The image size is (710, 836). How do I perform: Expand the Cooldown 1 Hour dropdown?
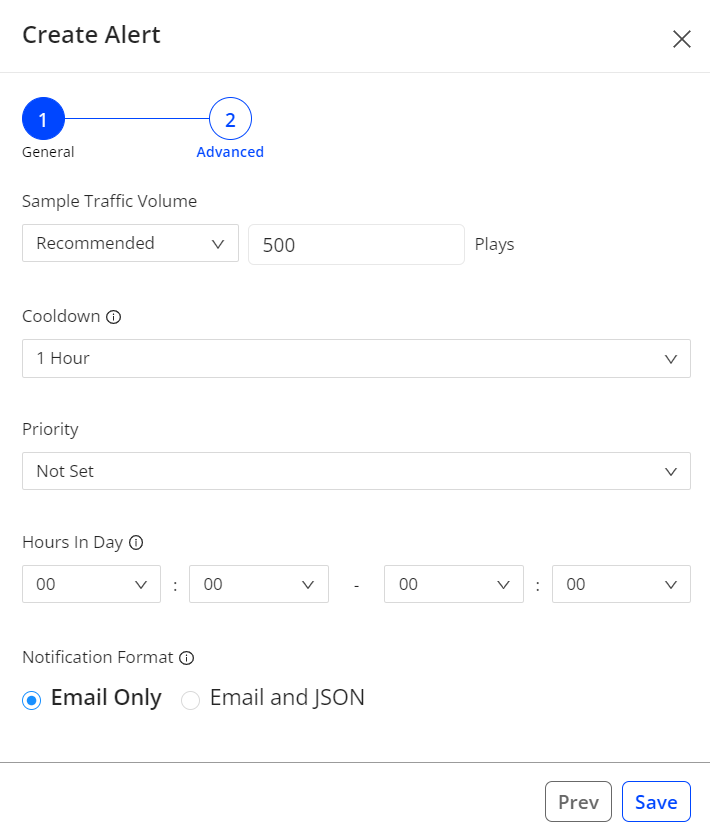click(356, 358)
